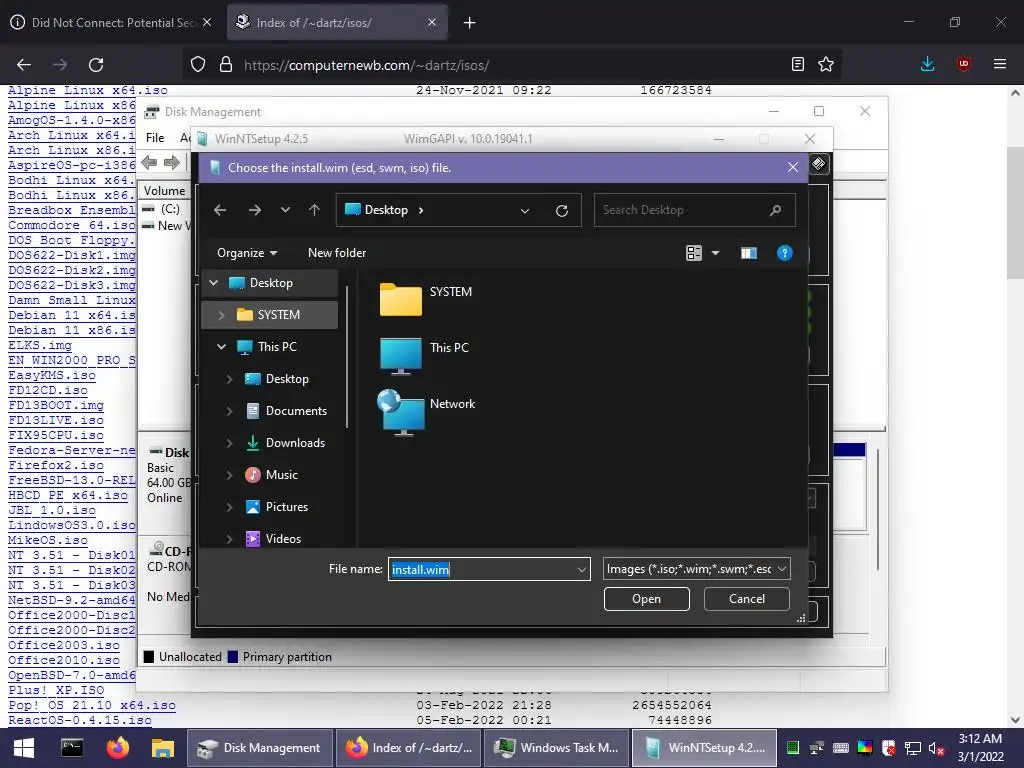Screen dimensions: 1024x768
Task: Toggle reader view in Firefox
Action: [797, 64]
